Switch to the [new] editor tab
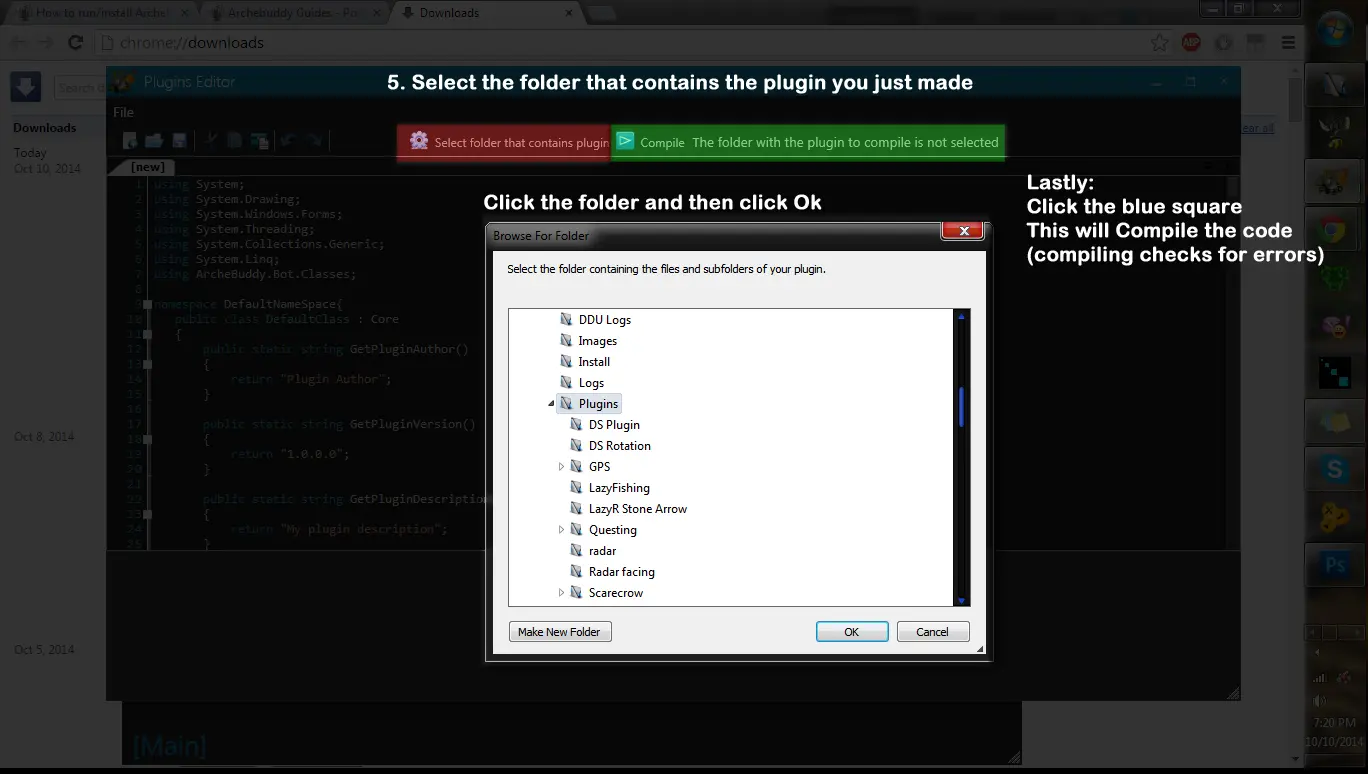Screen dimensions: 1368x774 click(148, 167)
